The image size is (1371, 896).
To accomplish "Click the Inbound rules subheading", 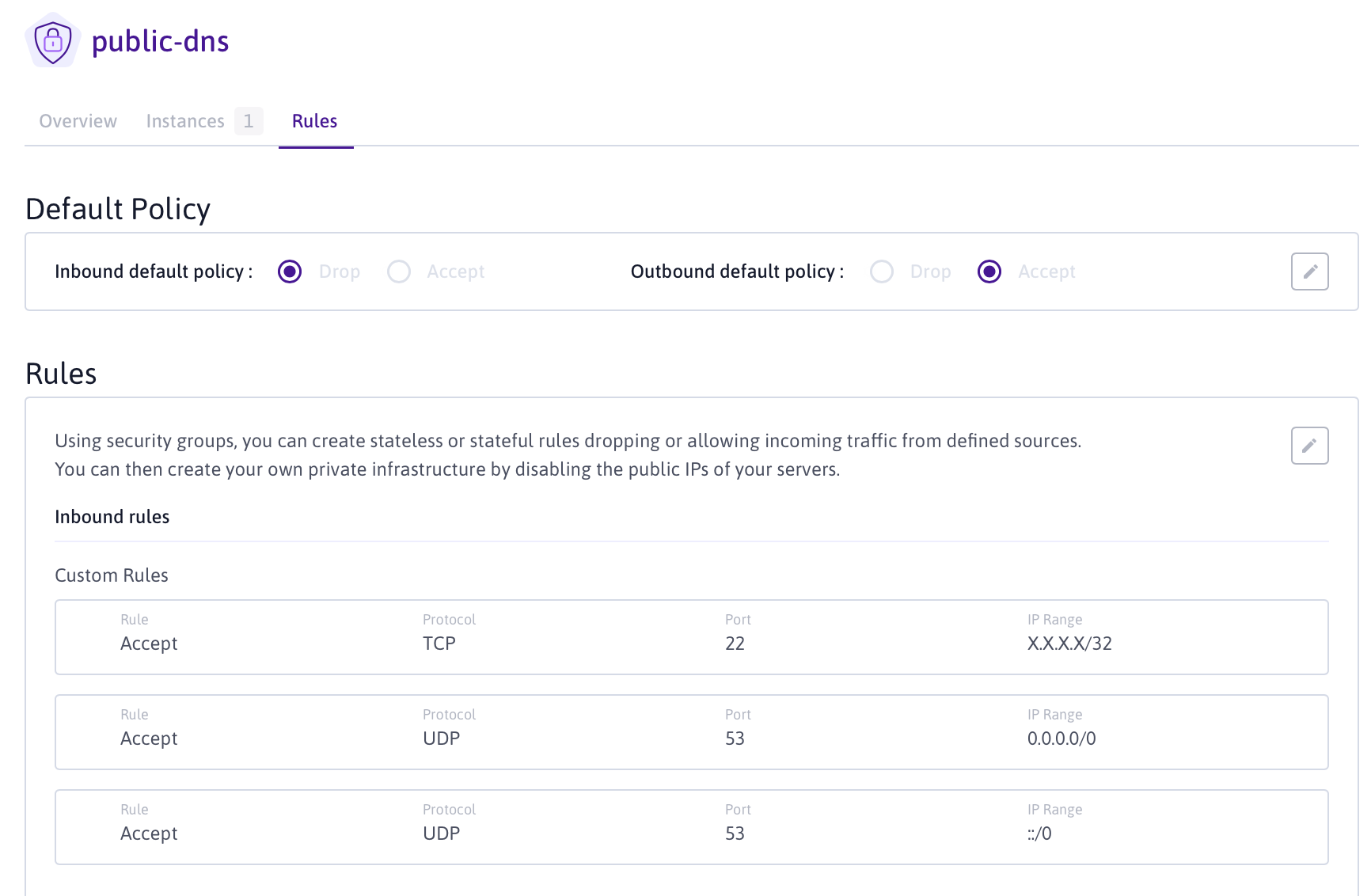I will point(112,517).
